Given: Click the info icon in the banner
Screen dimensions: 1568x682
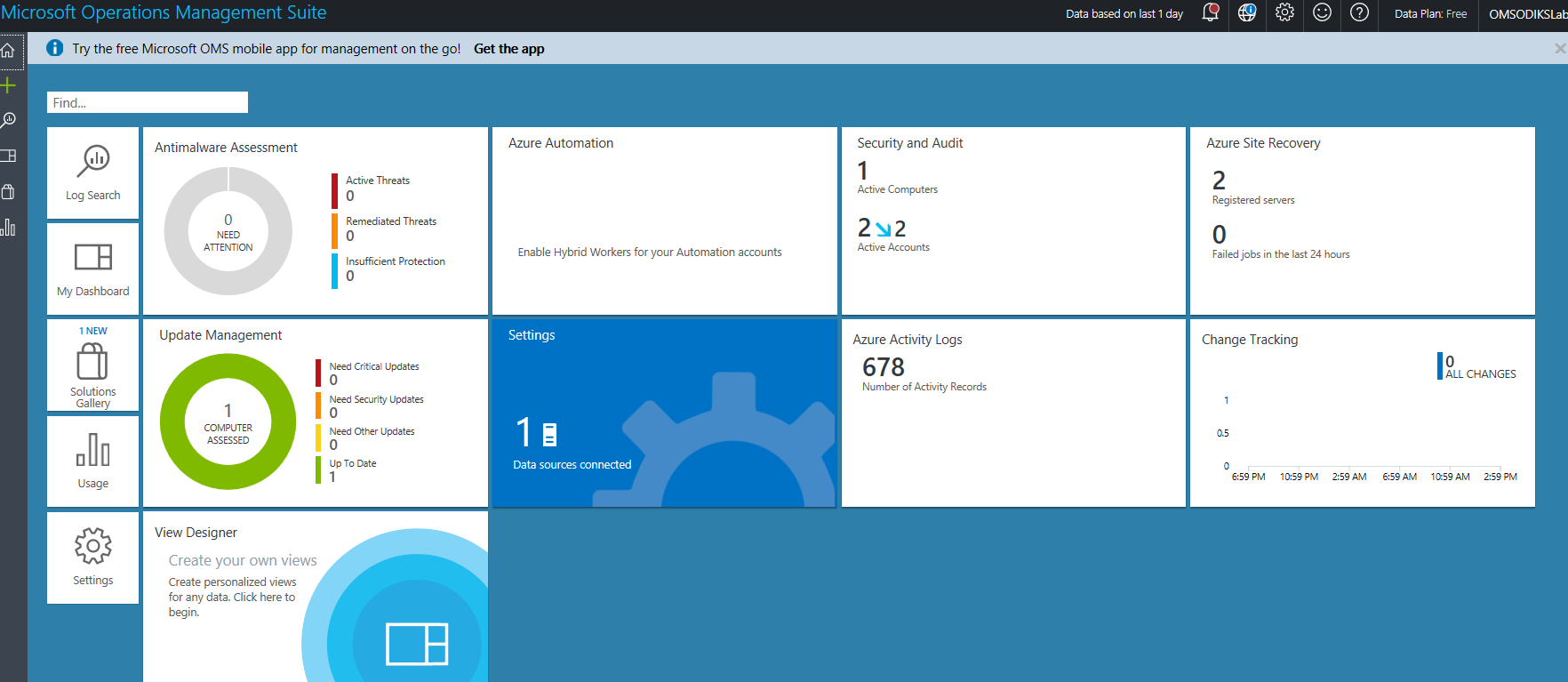Looking at the screenshot, I should click(x=55, y=48).
